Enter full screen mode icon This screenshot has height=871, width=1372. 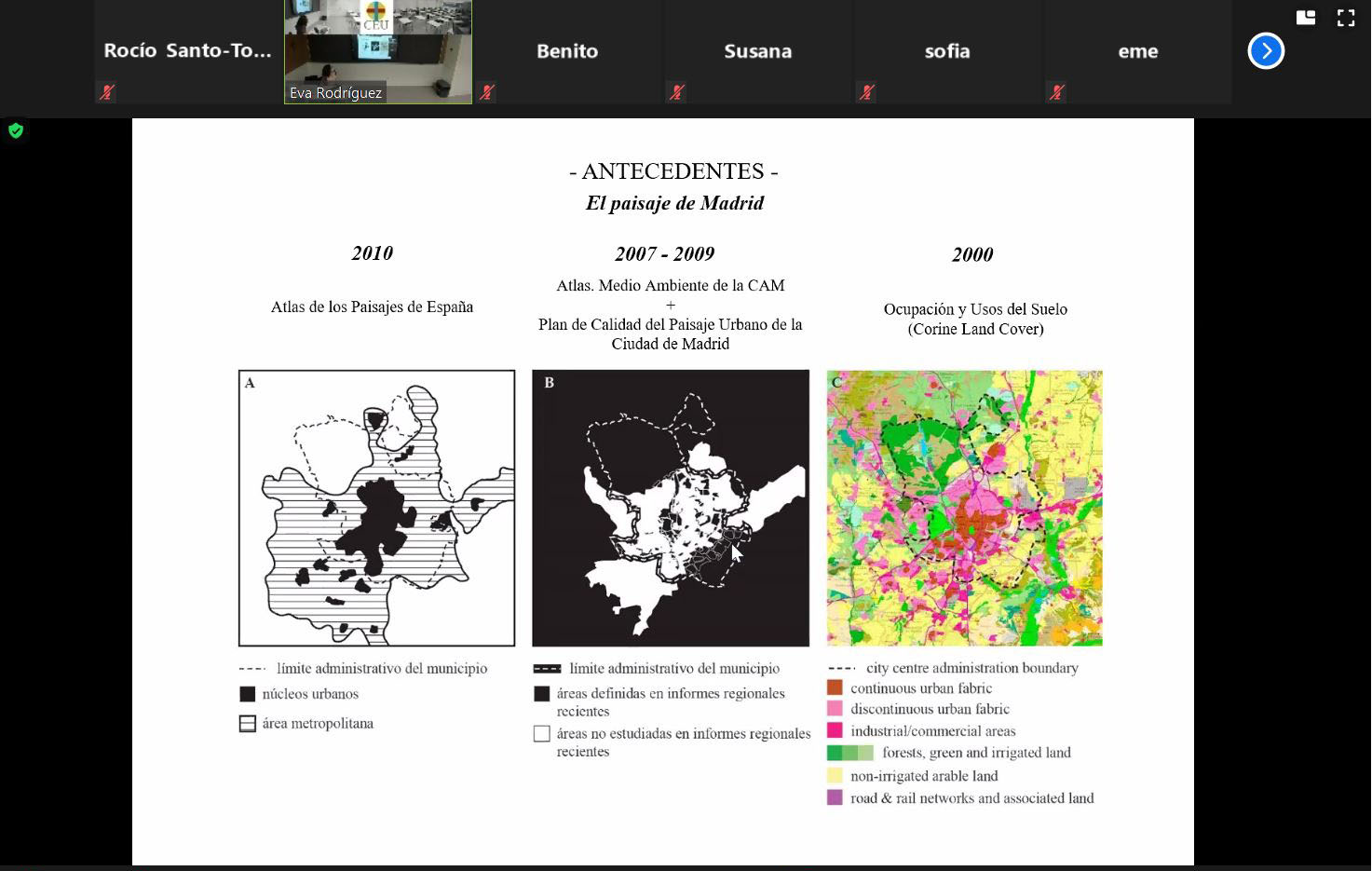click(1346, 18)
